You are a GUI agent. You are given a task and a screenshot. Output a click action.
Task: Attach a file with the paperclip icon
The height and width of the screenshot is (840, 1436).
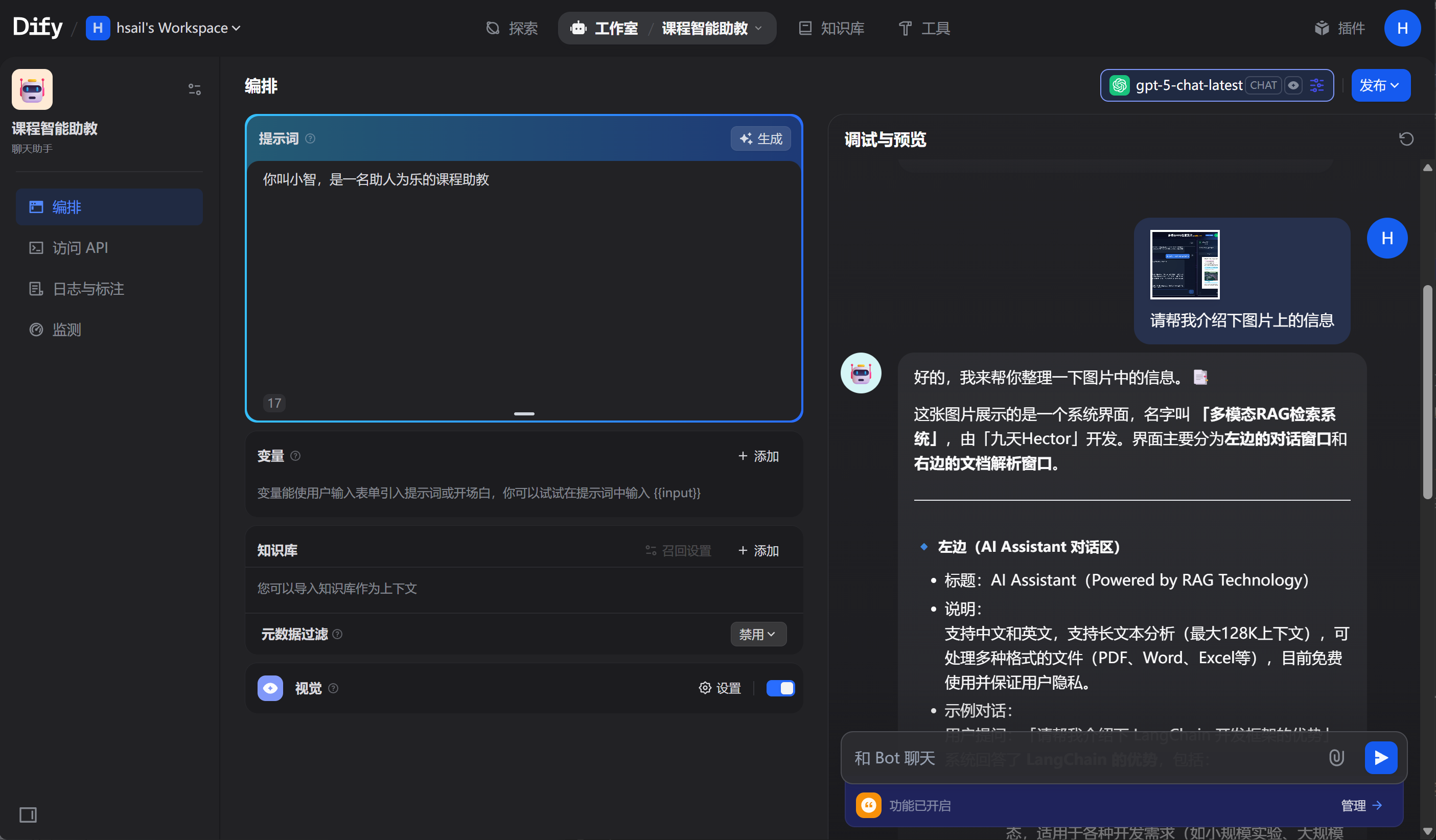pos(1336,758)
